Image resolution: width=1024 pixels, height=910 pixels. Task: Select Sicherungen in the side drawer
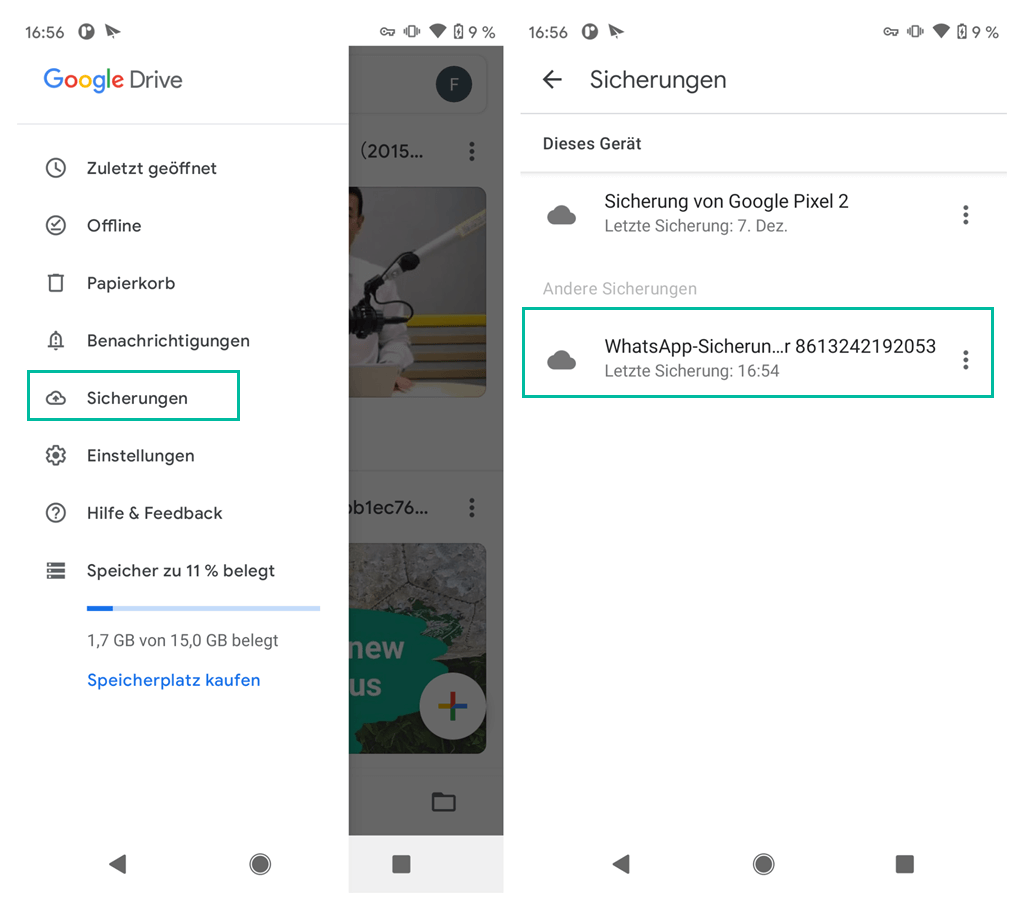pos(134,396)
